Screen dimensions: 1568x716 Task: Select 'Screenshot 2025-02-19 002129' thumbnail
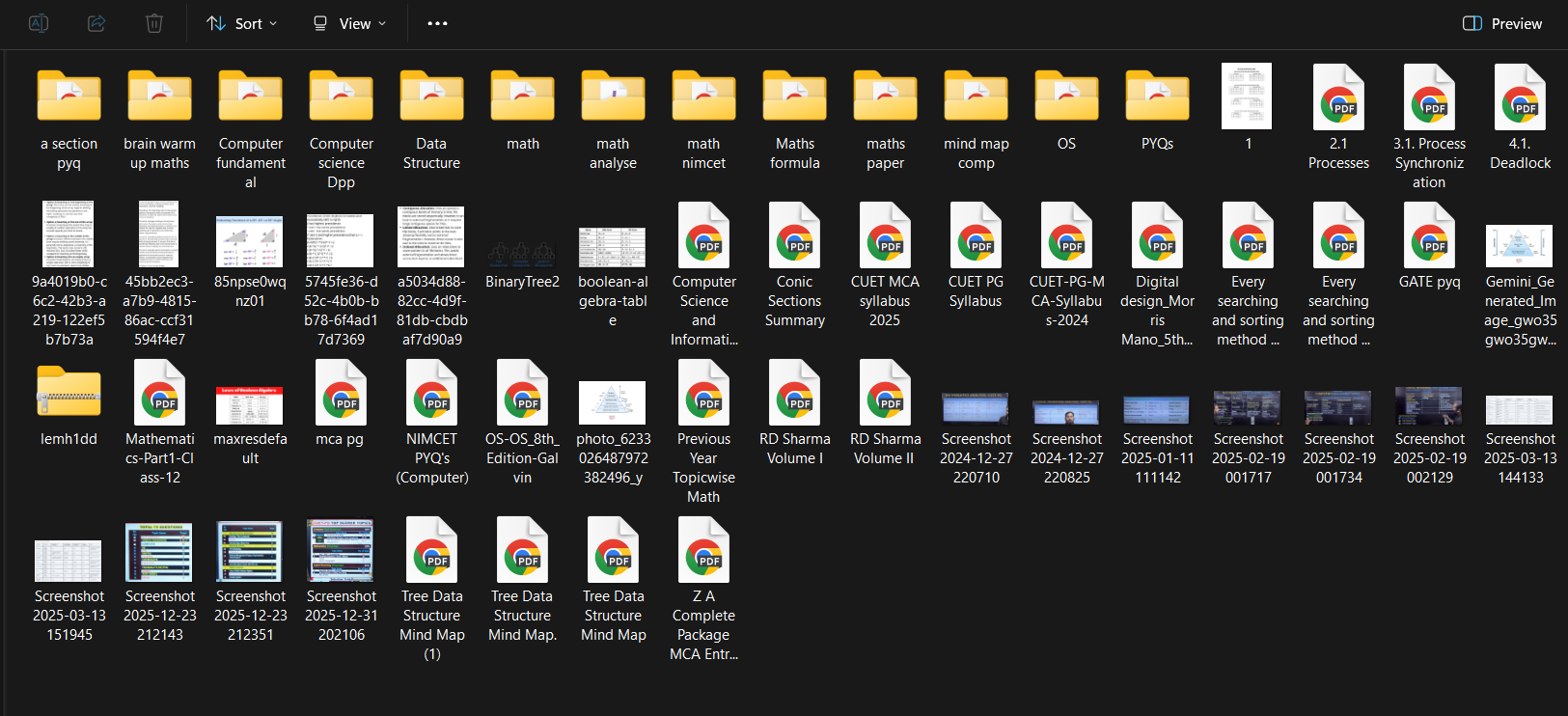[x=1429, y=406]
